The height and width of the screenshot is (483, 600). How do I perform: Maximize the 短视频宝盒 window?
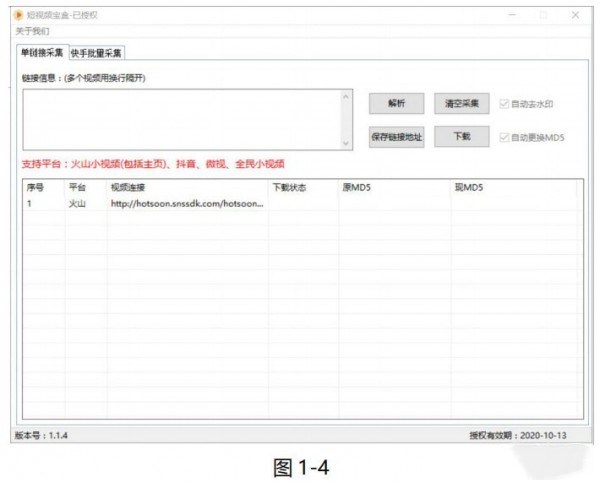click(543, 15)
